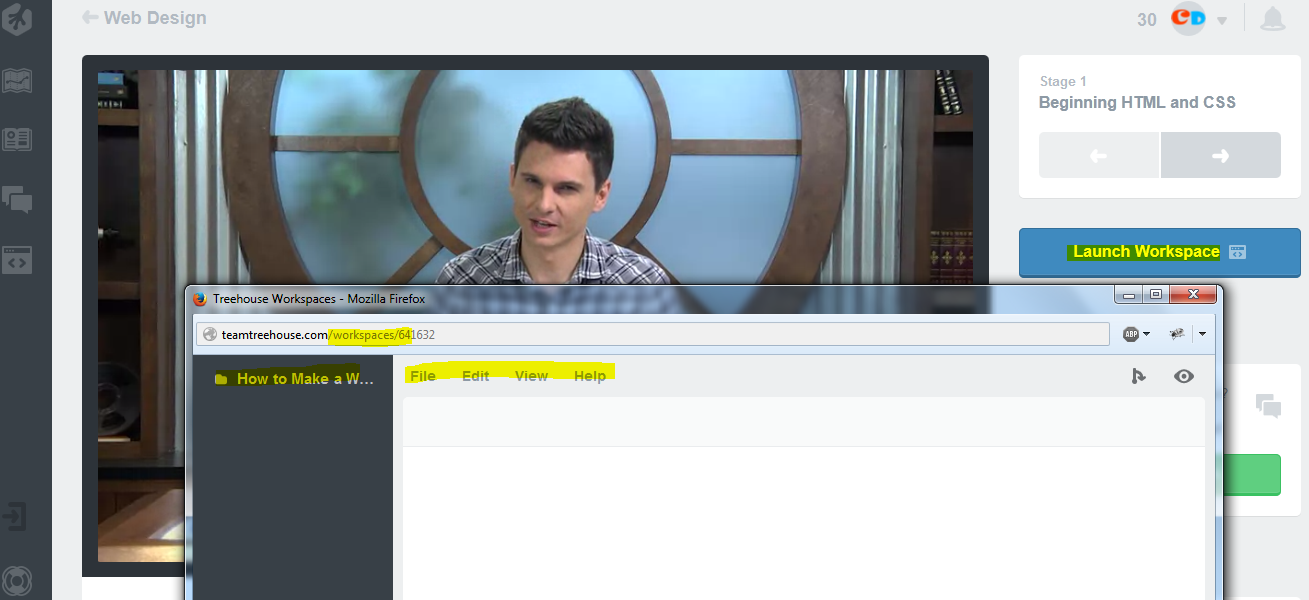
Task: Open the Workspaces code-window icon in sidebar
Action: tap(17, 259)
